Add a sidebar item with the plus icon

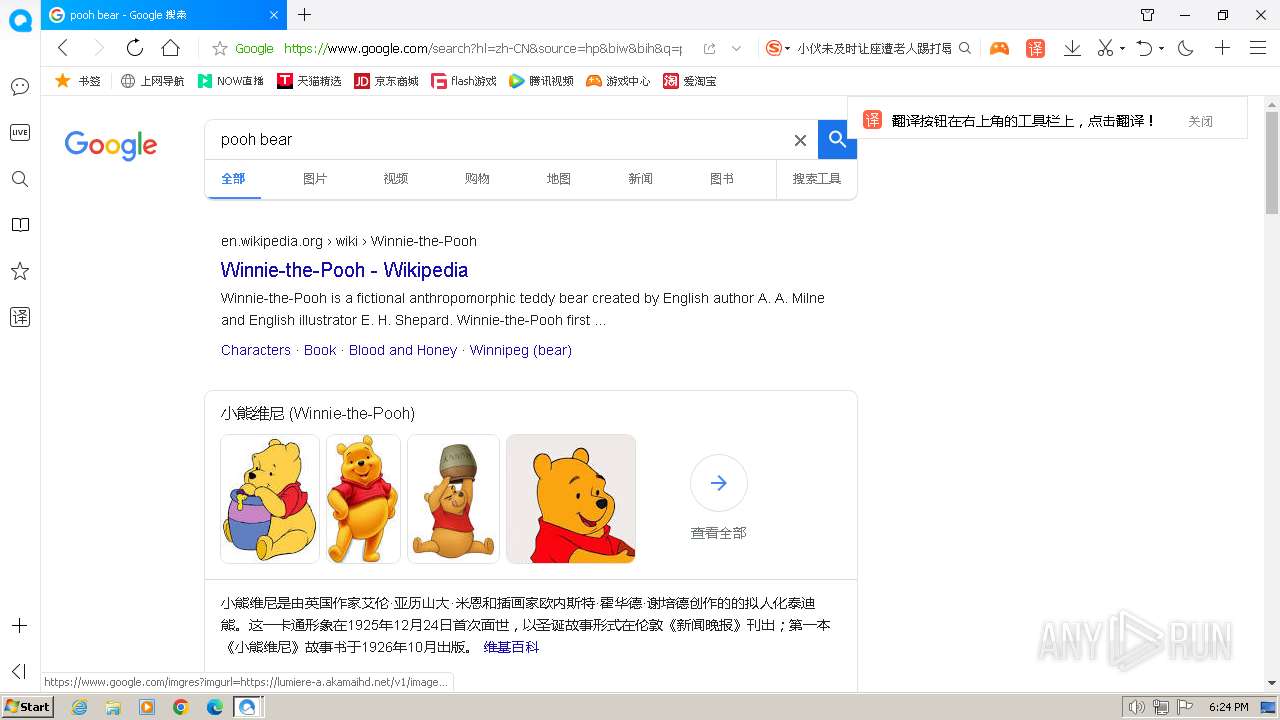(19, 626)
